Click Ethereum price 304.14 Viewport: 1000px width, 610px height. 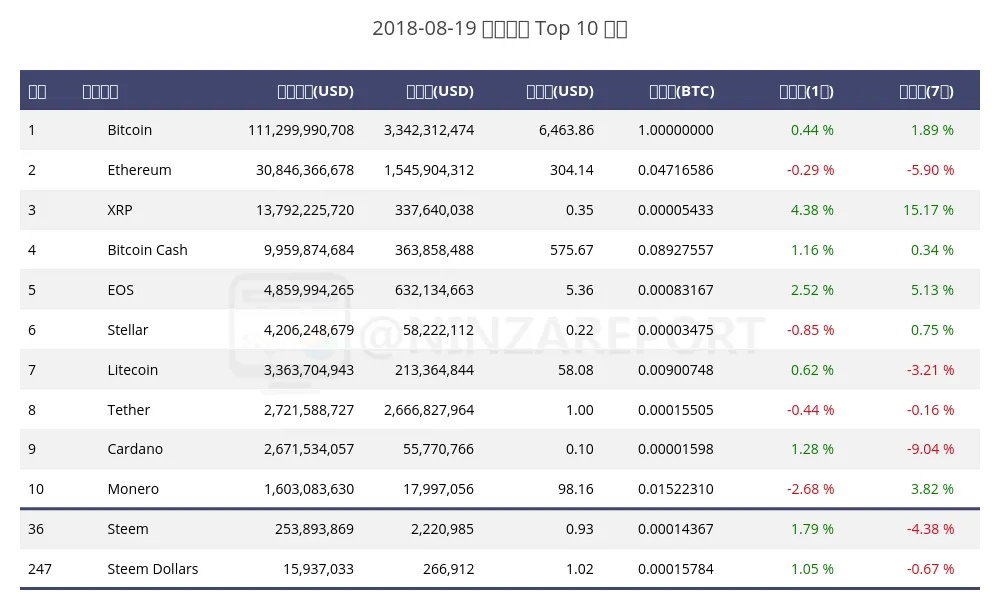point(571,170)
